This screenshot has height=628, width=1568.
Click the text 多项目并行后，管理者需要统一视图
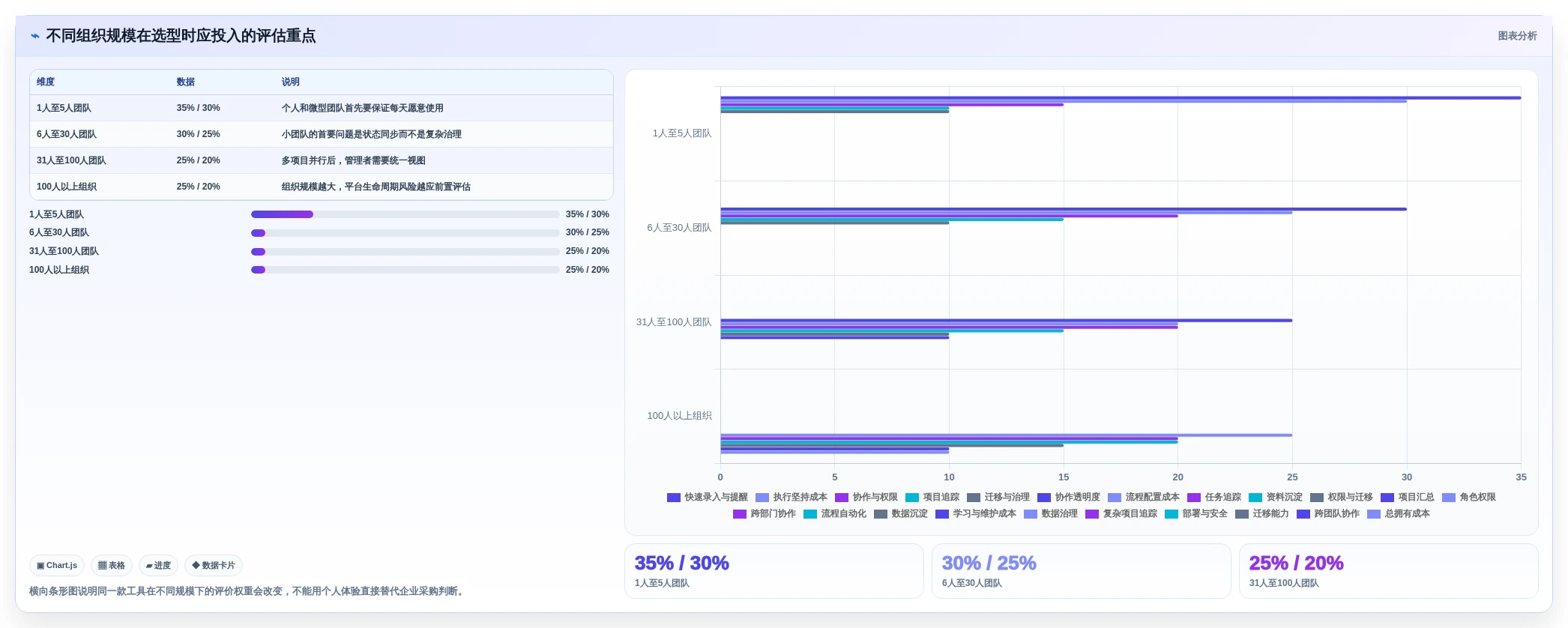point(354,161)
